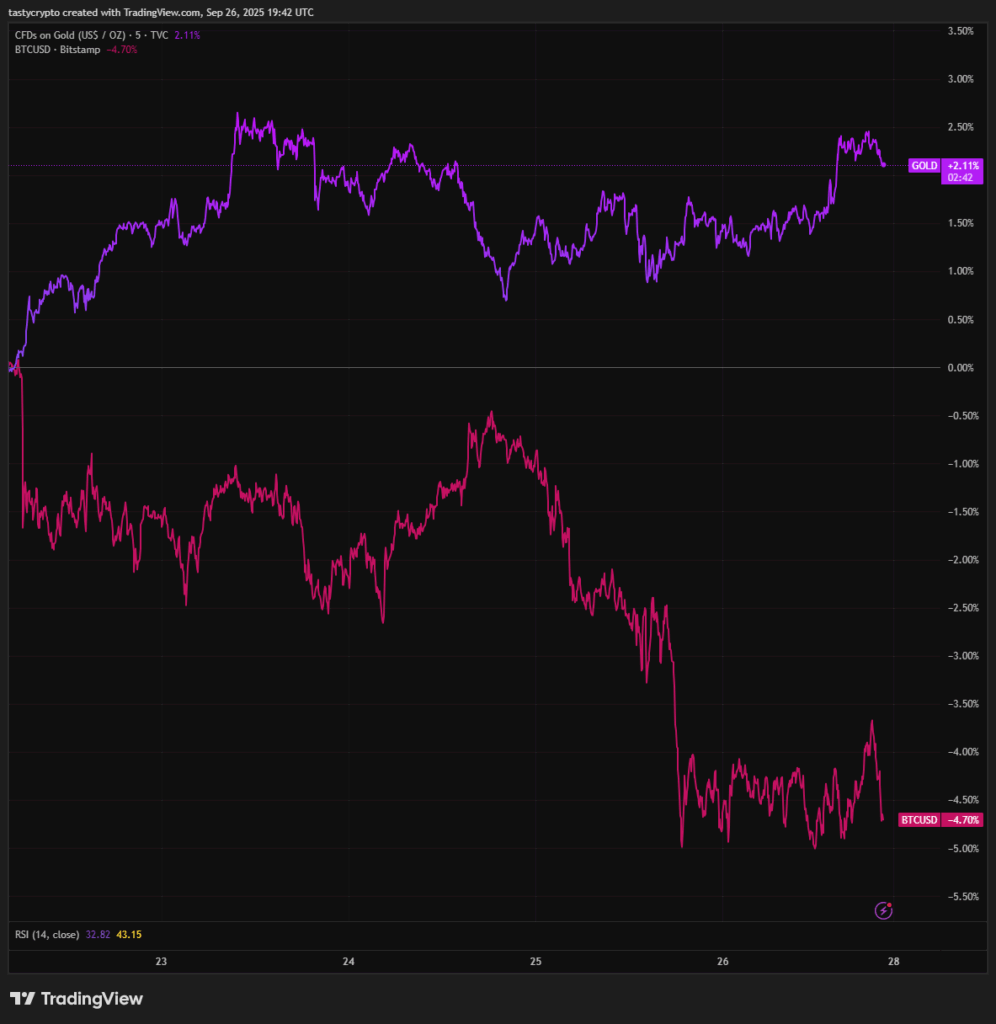Click the date label 26 on time axis

723,961
